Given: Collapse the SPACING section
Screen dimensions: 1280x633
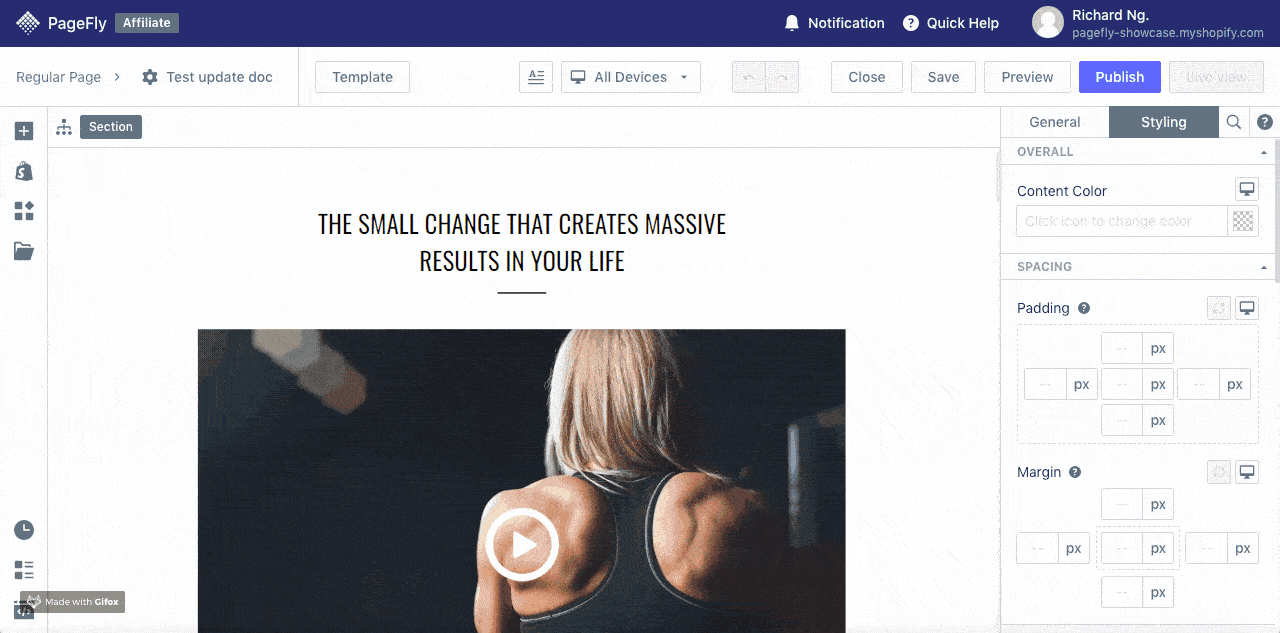Looking at the screenshot, I should pos(1265,267).
